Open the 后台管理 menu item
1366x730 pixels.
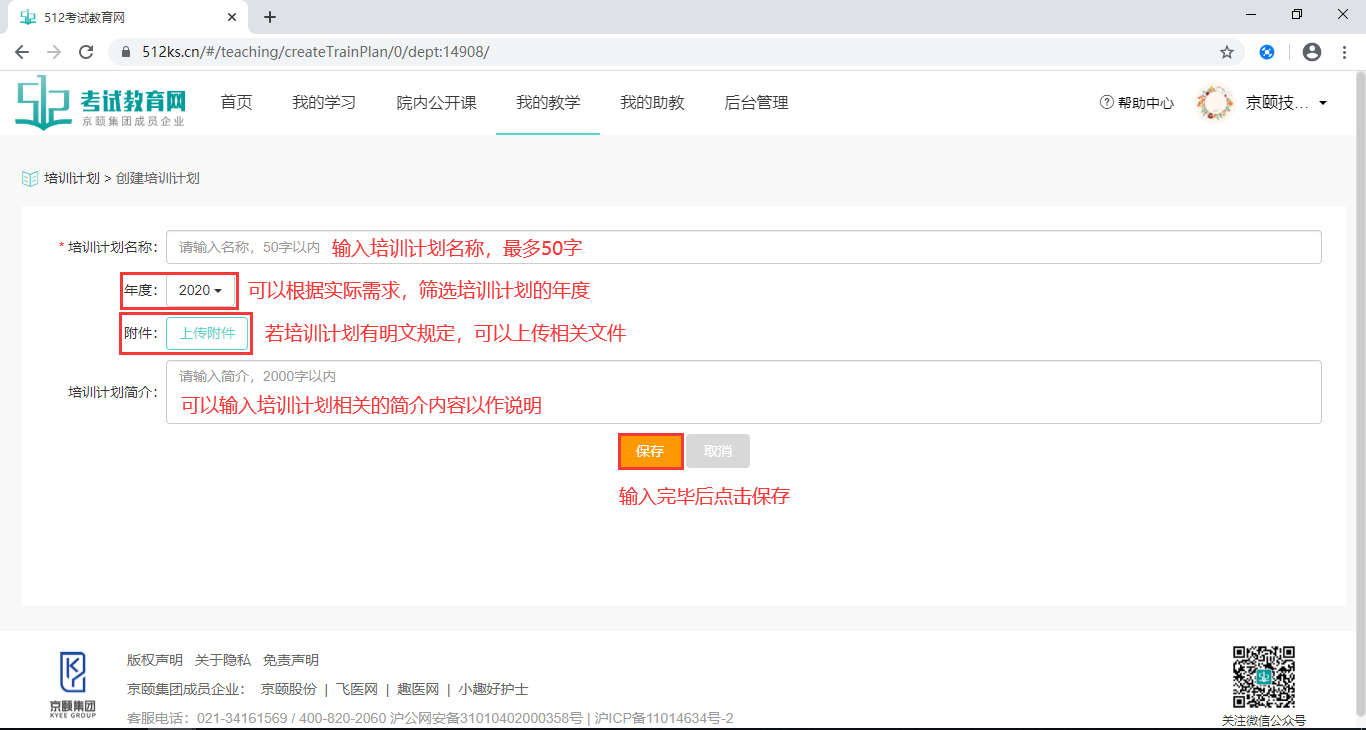pos(756,102)
